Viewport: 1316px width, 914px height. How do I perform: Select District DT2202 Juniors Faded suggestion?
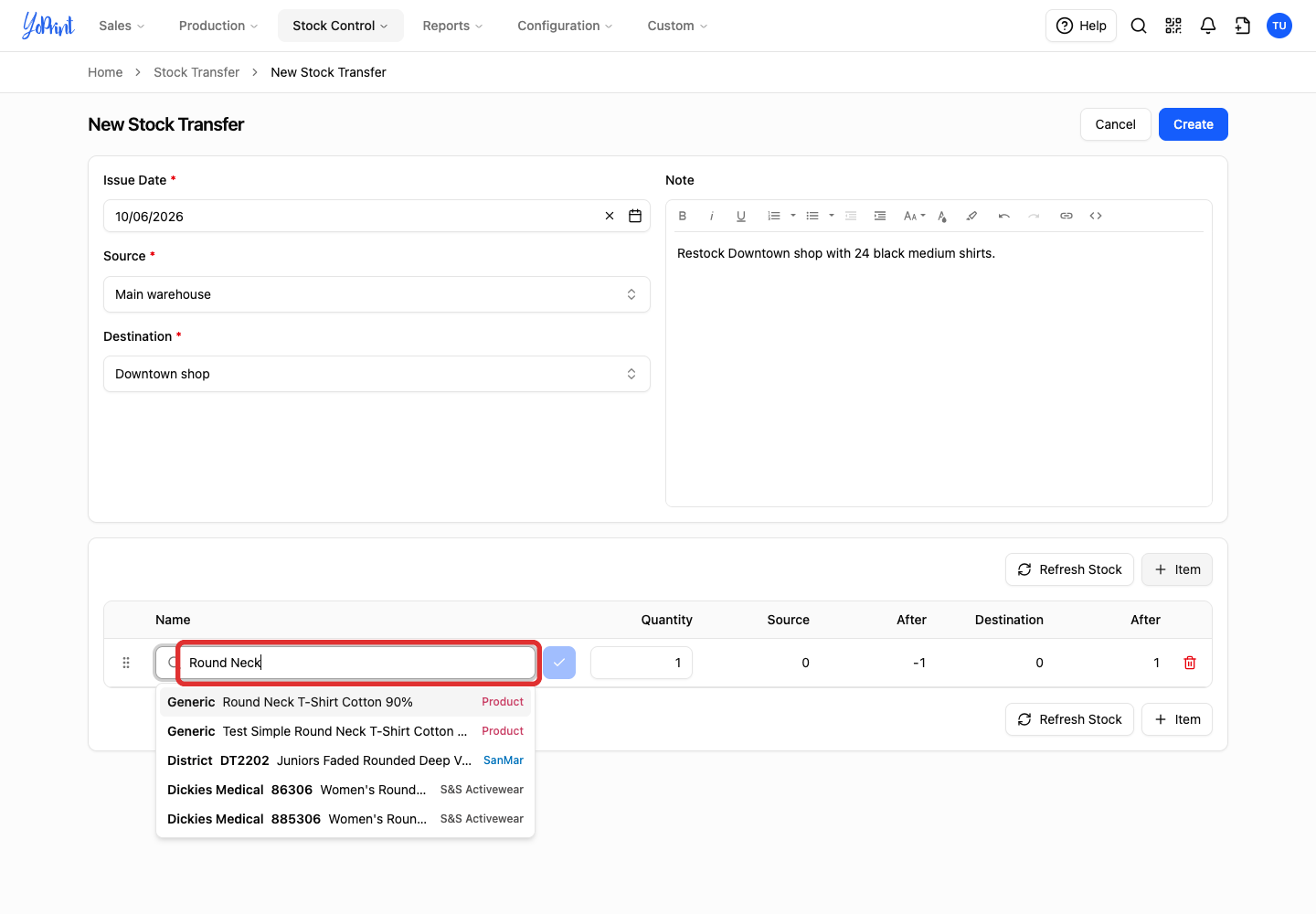point(345,760)
